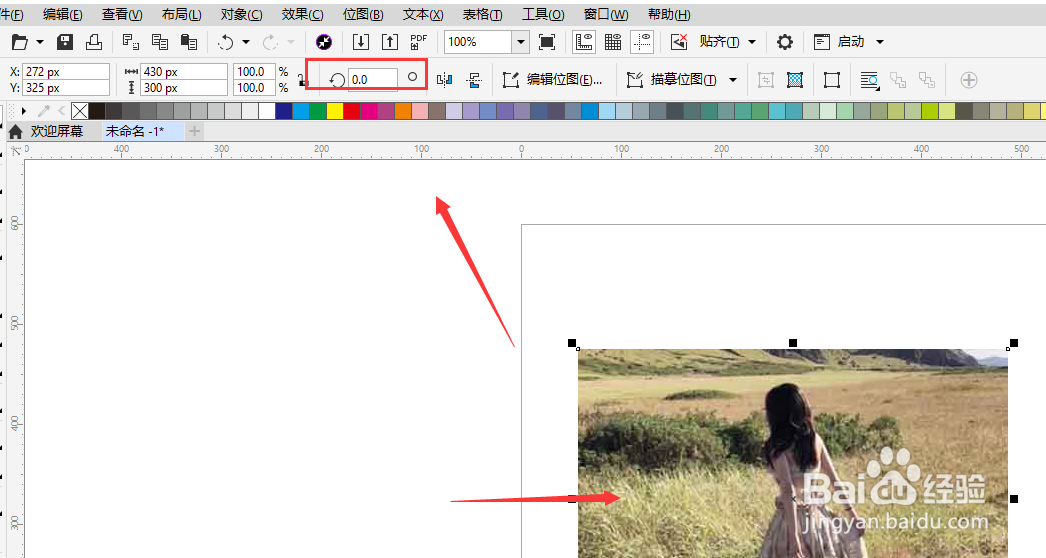
Task: Toggle the show guidelines button
Action: tap(642, 42)
